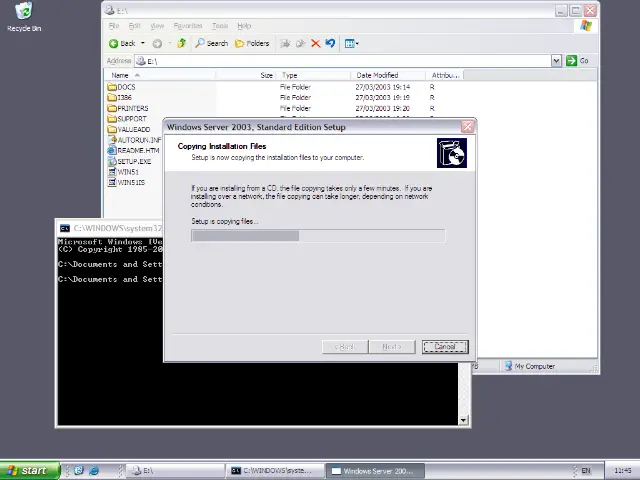Select the DOCS folder icon
The width and height of the screenshot is (640, 480).
click(x=112, y=87)
